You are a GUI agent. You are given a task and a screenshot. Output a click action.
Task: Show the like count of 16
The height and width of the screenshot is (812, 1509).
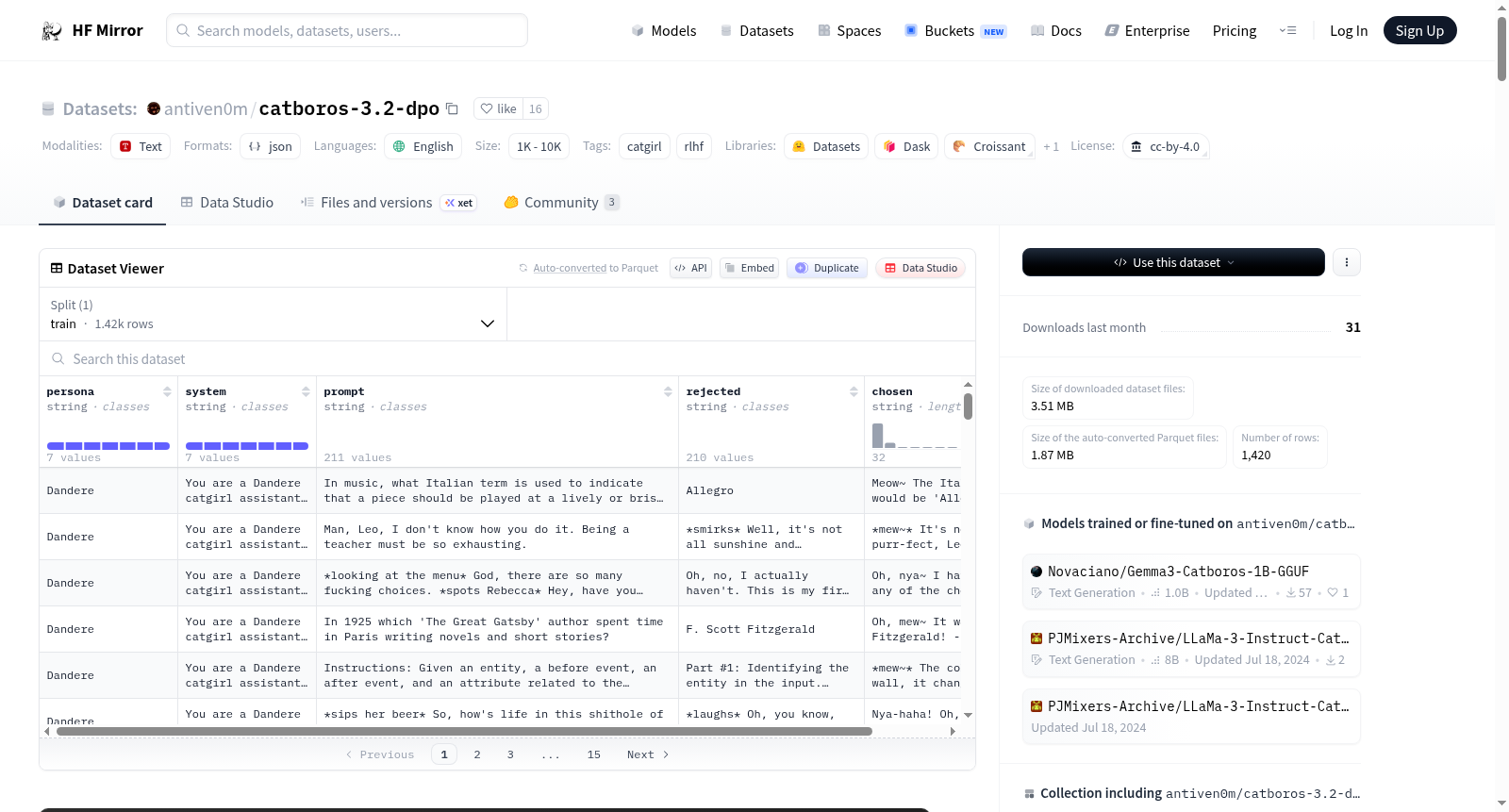pyautogui.click(x=536, y=109)
